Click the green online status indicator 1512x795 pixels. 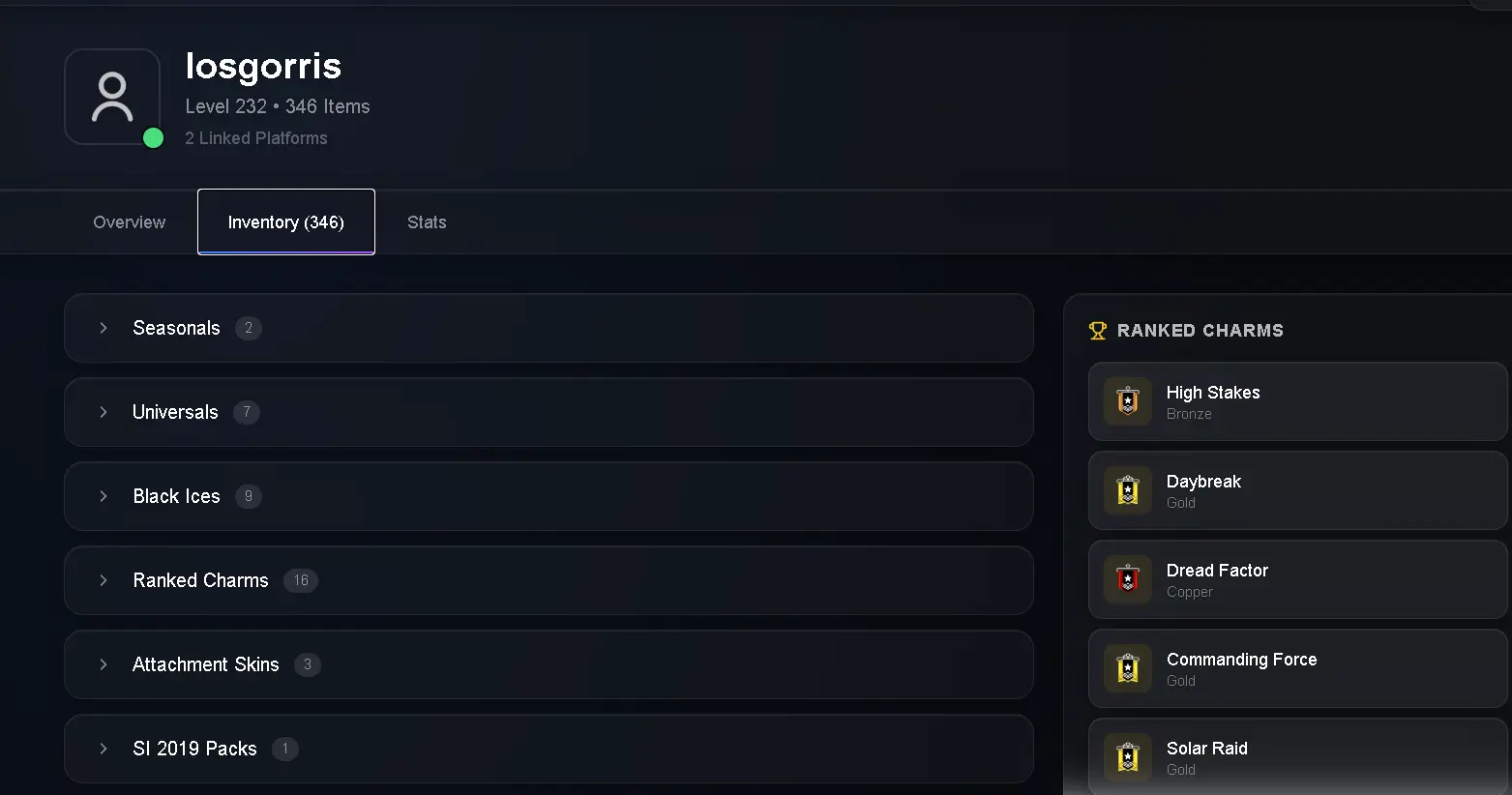[x=153, y=137]
